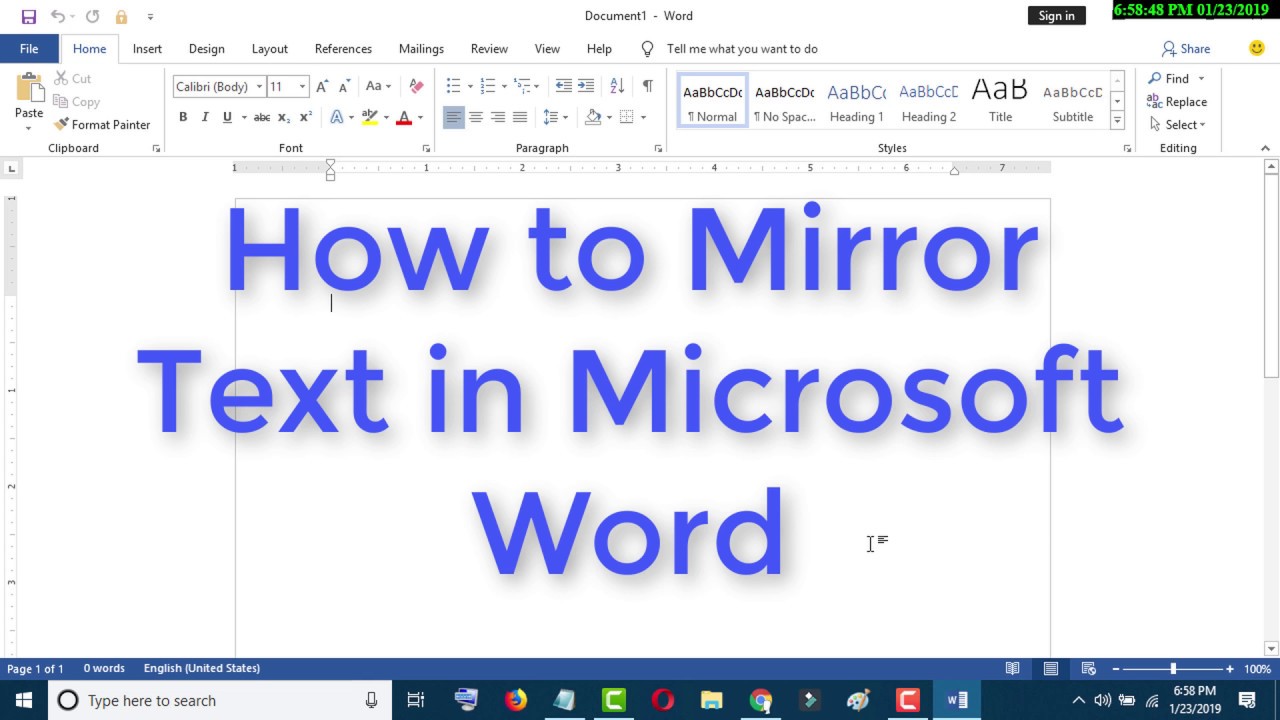Apply subscript formatting

284,118
